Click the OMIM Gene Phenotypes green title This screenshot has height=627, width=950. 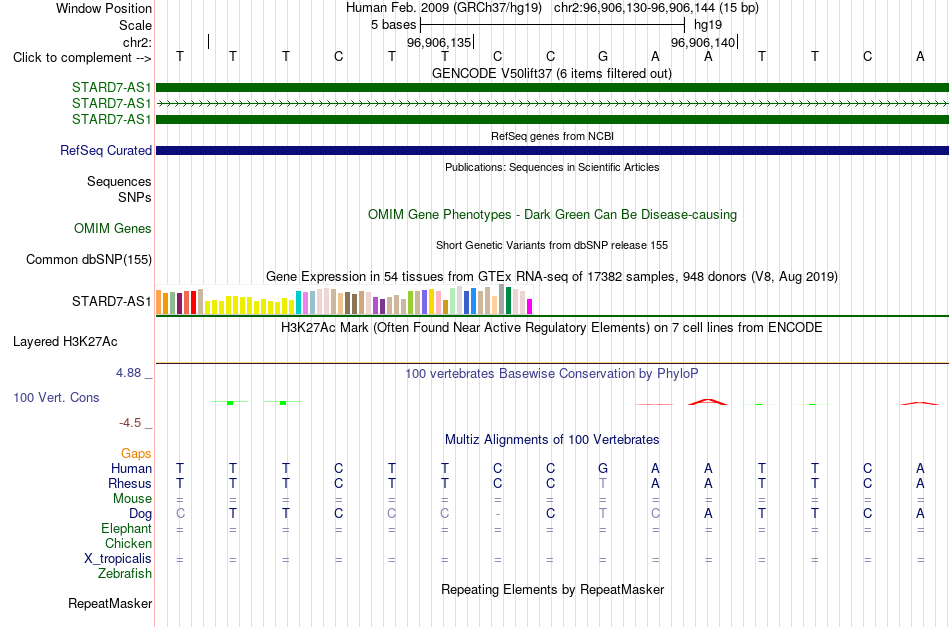pyautogui.click(x=552, y=214)
